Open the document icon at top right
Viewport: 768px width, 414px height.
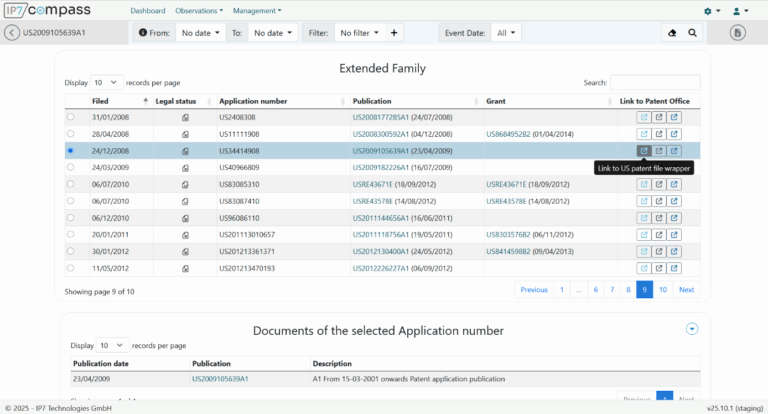[x=738, y=33]
